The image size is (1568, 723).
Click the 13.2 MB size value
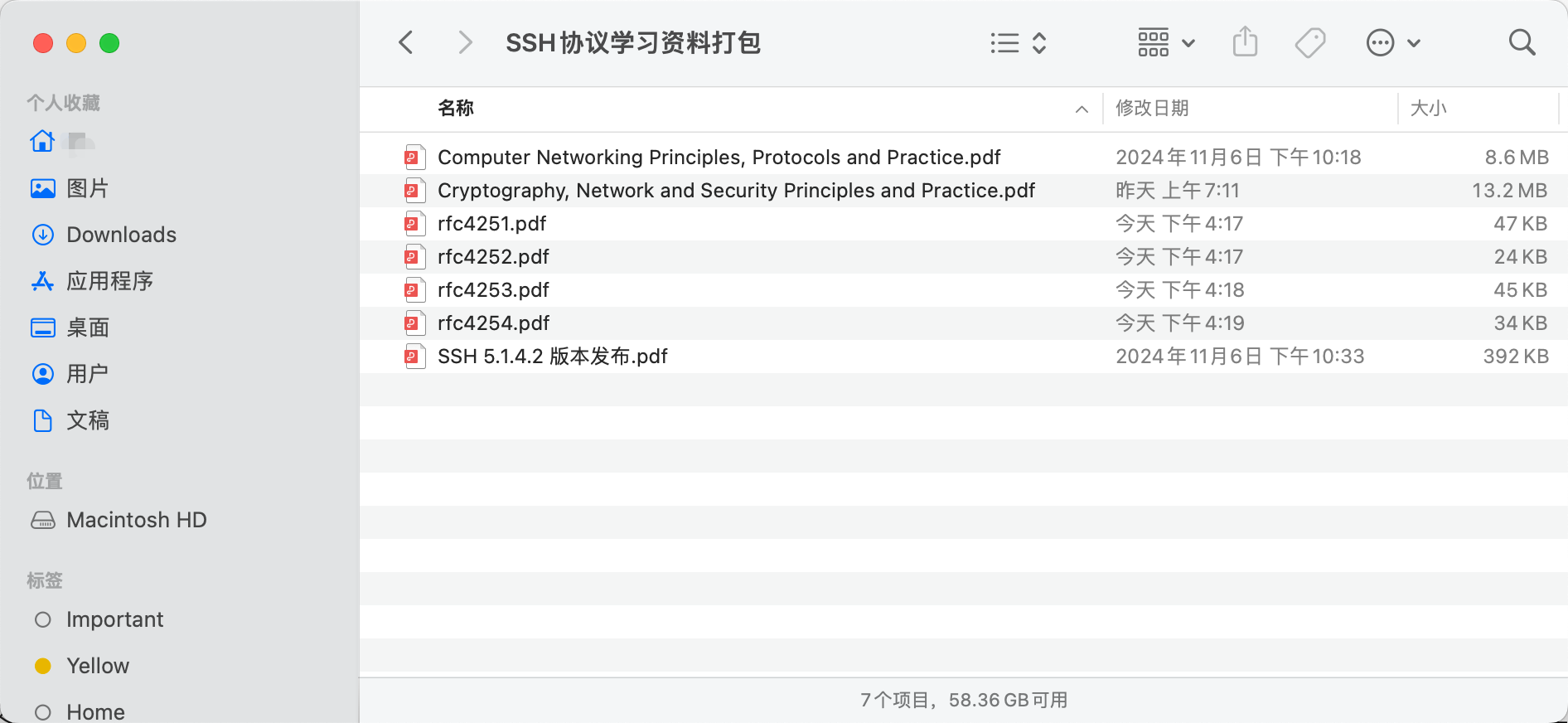[1509, 191]
